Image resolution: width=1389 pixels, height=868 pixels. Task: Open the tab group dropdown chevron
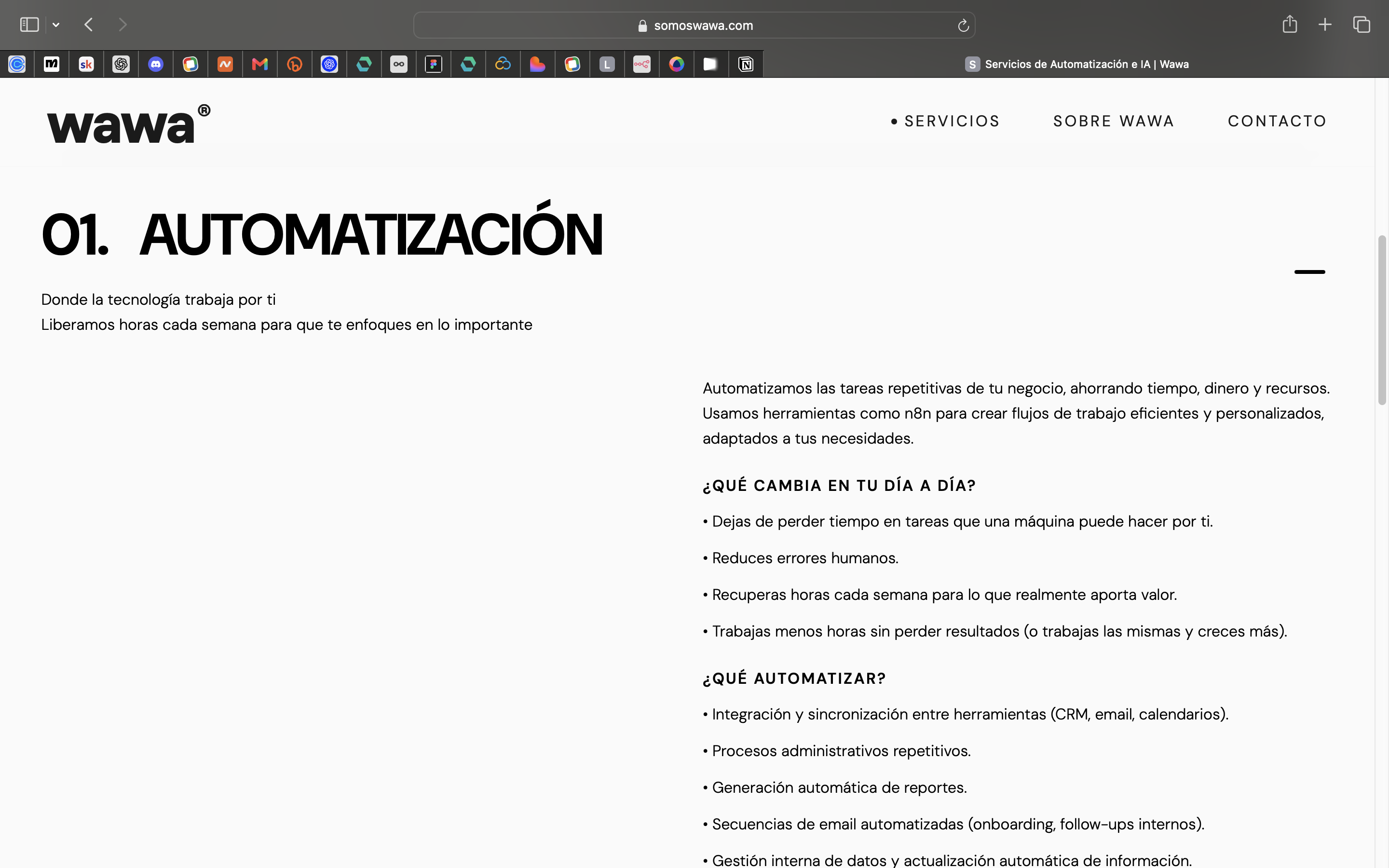pyautogui.click(x=55, y=25)
